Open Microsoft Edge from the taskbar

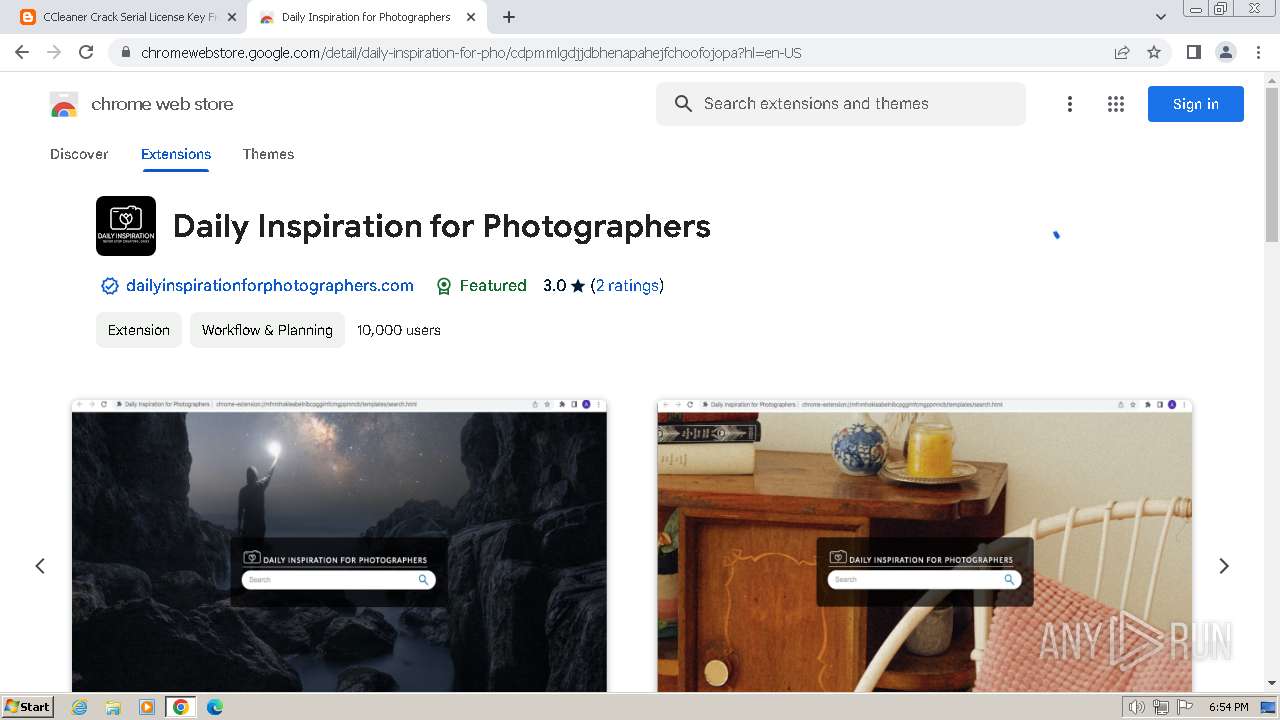pos(215,707)
